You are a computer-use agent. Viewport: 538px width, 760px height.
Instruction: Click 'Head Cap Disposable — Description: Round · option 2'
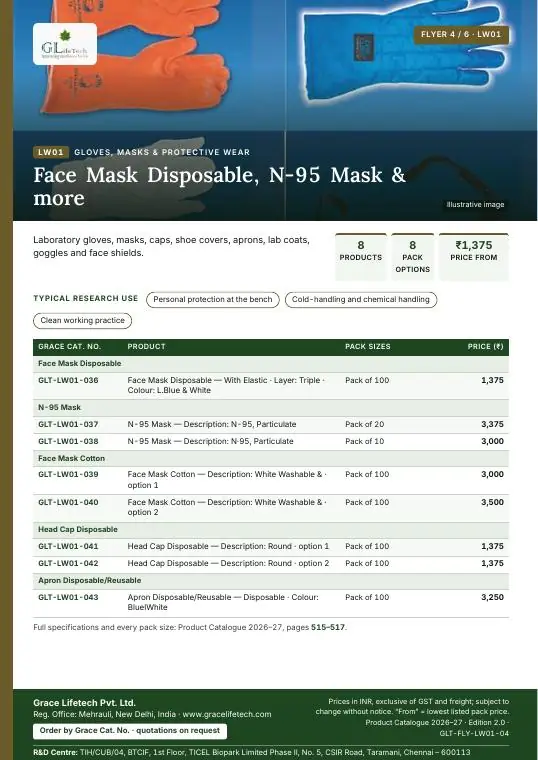pyautogui.click(x=228, y=564)
